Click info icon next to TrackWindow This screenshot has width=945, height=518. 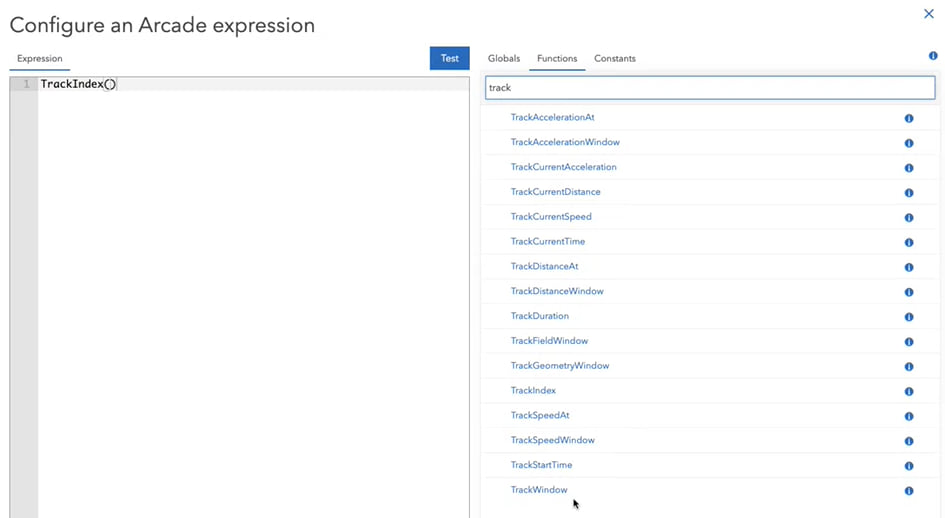pos(909,491)
